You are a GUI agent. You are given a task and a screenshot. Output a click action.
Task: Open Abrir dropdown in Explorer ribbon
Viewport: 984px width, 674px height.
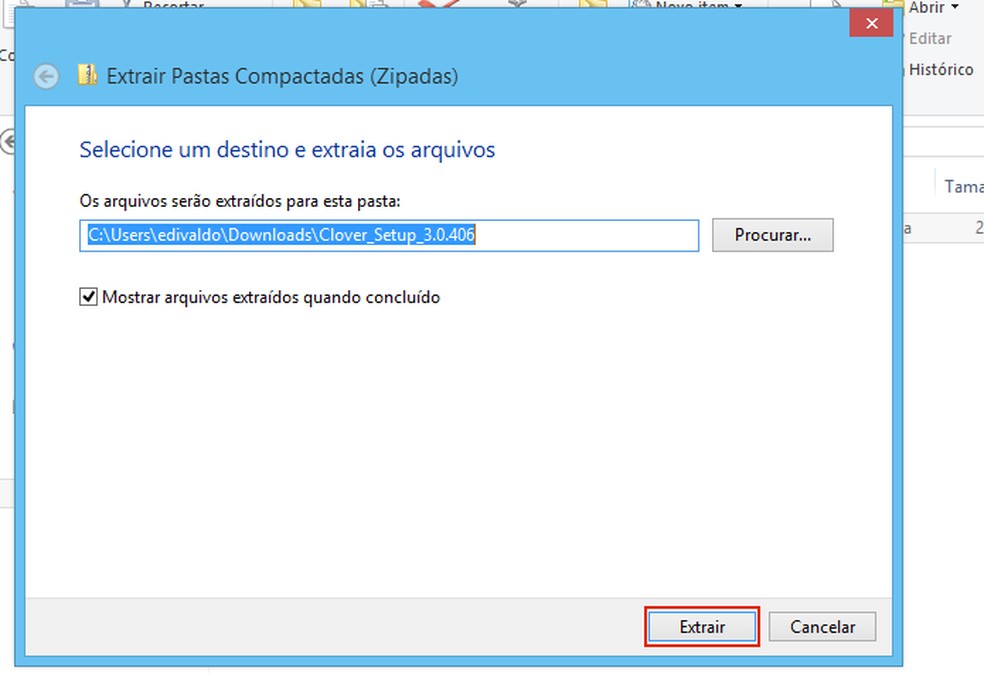point(934,8)
